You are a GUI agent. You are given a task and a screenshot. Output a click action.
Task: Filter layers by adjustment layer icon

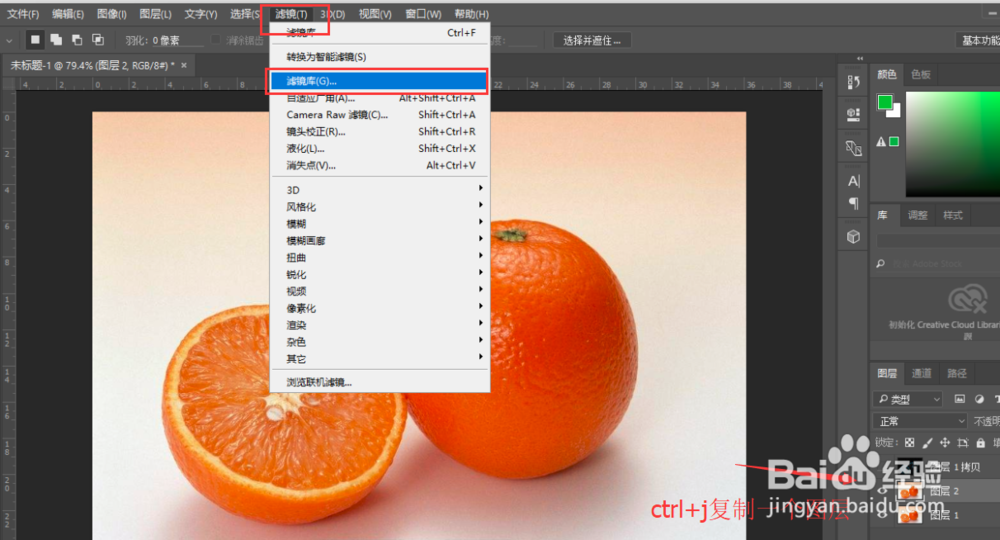tap(980, 399)
